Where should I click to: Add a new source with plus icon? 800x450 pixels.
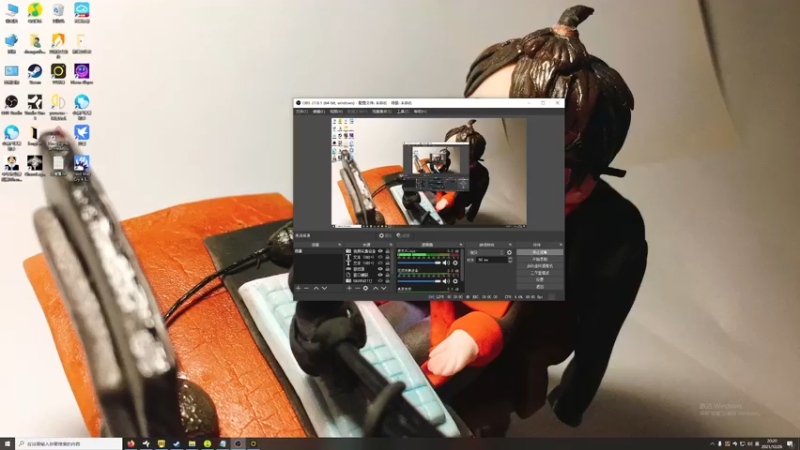pyautogui.click(x=349, y=288)
